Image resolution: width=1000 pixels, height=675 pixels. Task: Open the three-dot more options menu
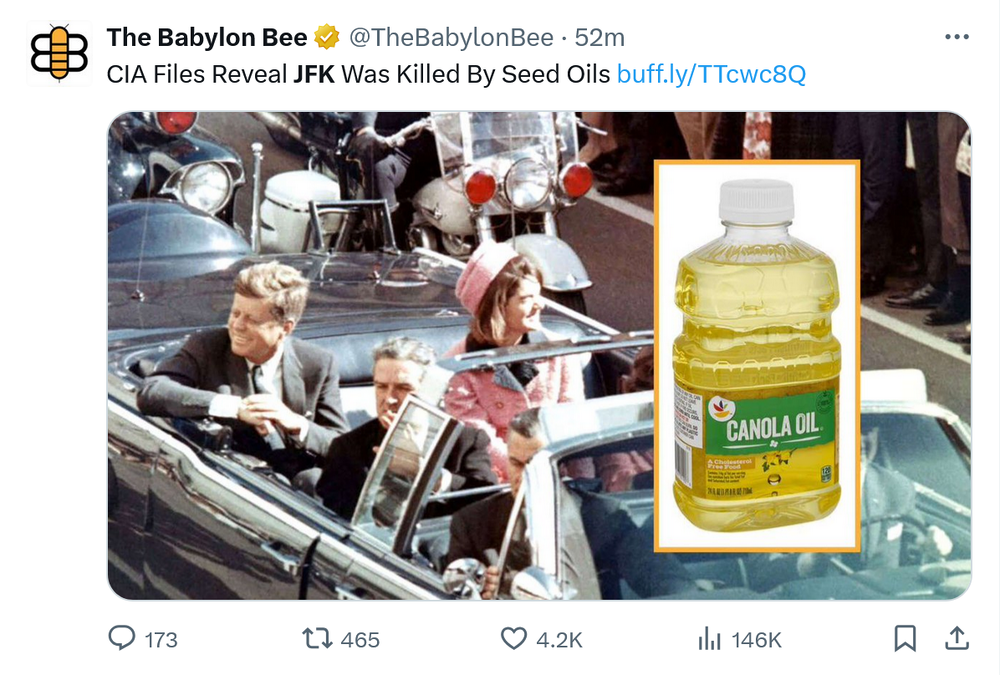pyautogui.click(x=956, y=38)
